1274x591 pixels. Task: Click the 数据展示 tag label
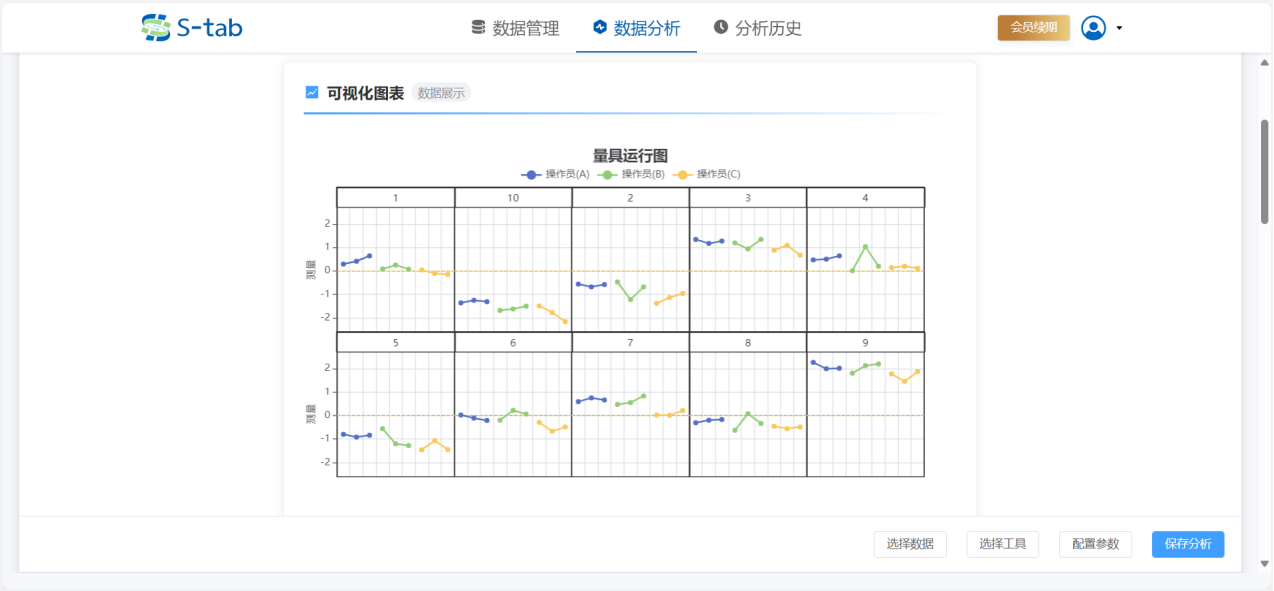click(441, 93)
